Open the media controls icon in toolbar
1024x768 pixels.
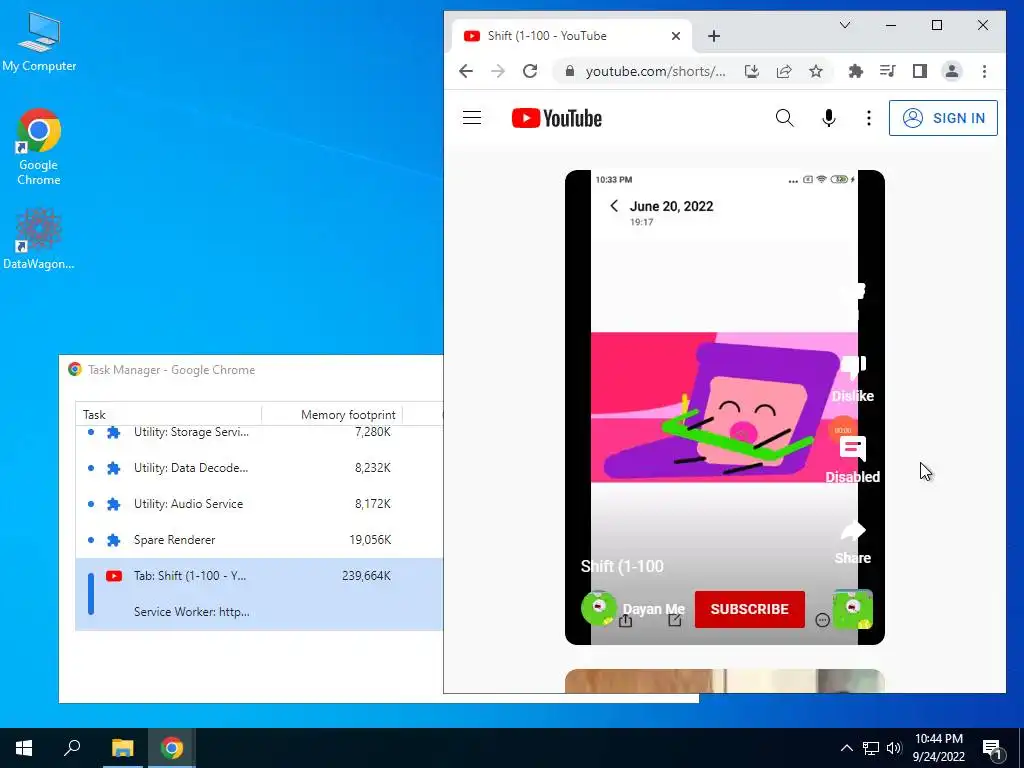point(888,71)
